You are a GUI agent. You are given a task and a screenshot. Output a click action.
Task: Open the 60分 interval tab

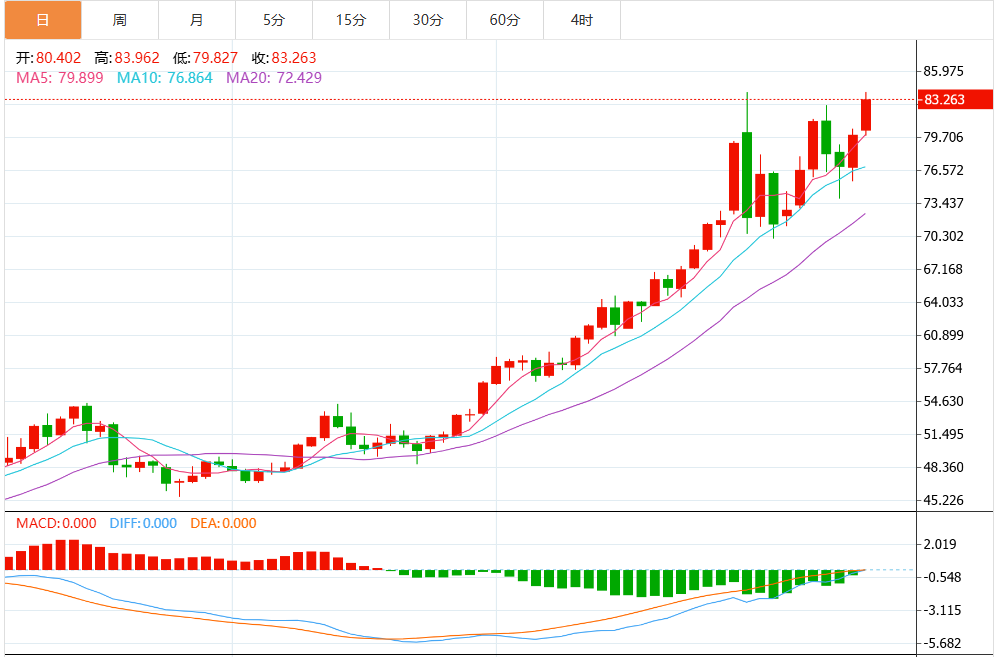pyautogui.click(x=505, y=20)
